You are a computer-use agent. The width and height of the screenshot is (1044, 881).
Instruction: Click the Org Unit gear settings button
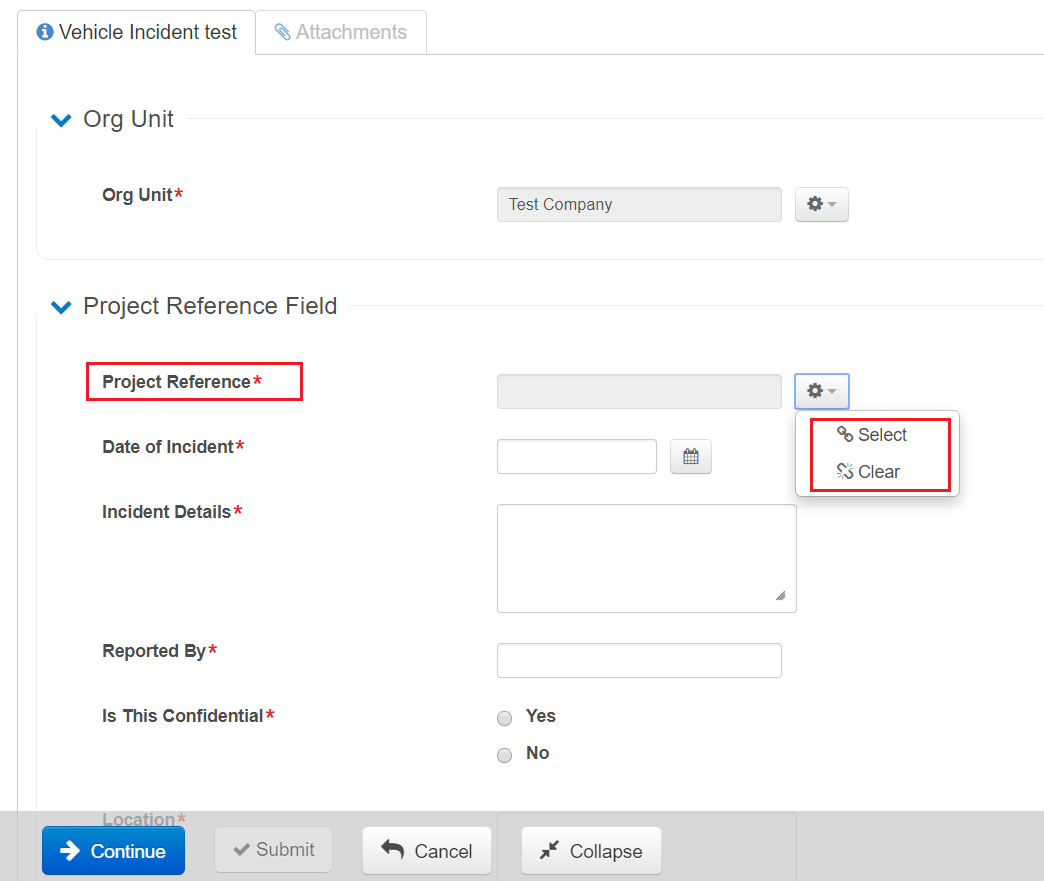tap(821, 204)
